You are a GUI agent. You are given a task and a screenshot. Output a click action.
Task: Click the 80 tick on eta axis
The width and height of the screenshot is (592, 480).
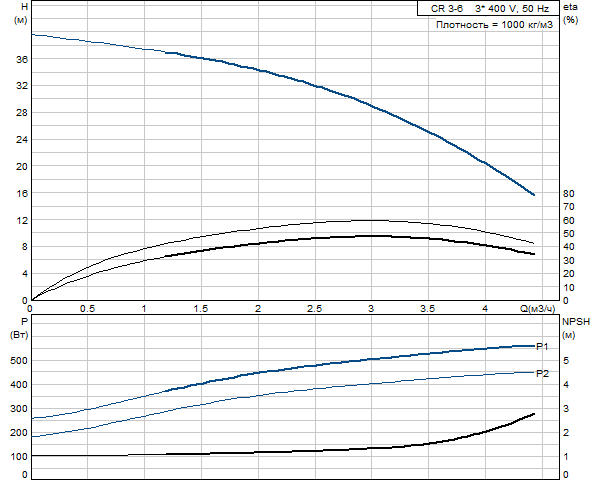(x=569, y=194)
